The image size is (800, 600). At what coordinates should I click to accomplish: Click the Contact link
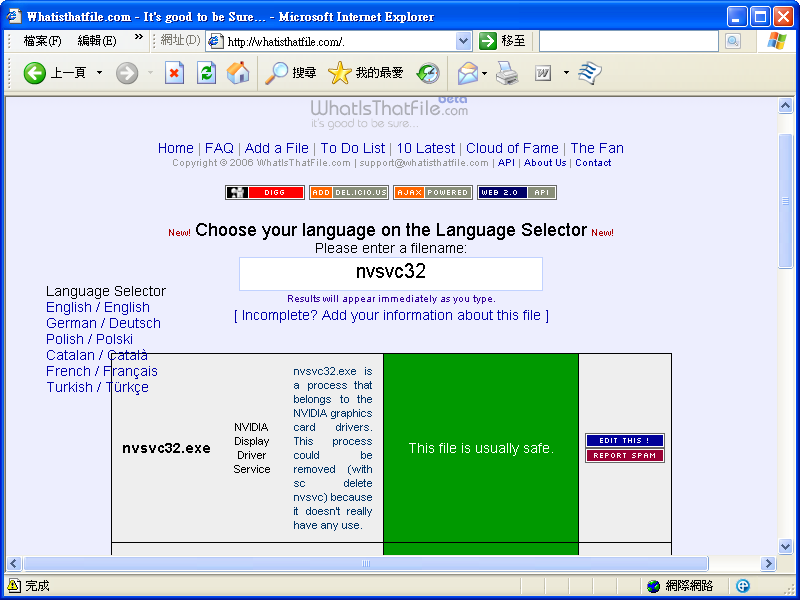(593, 163)
